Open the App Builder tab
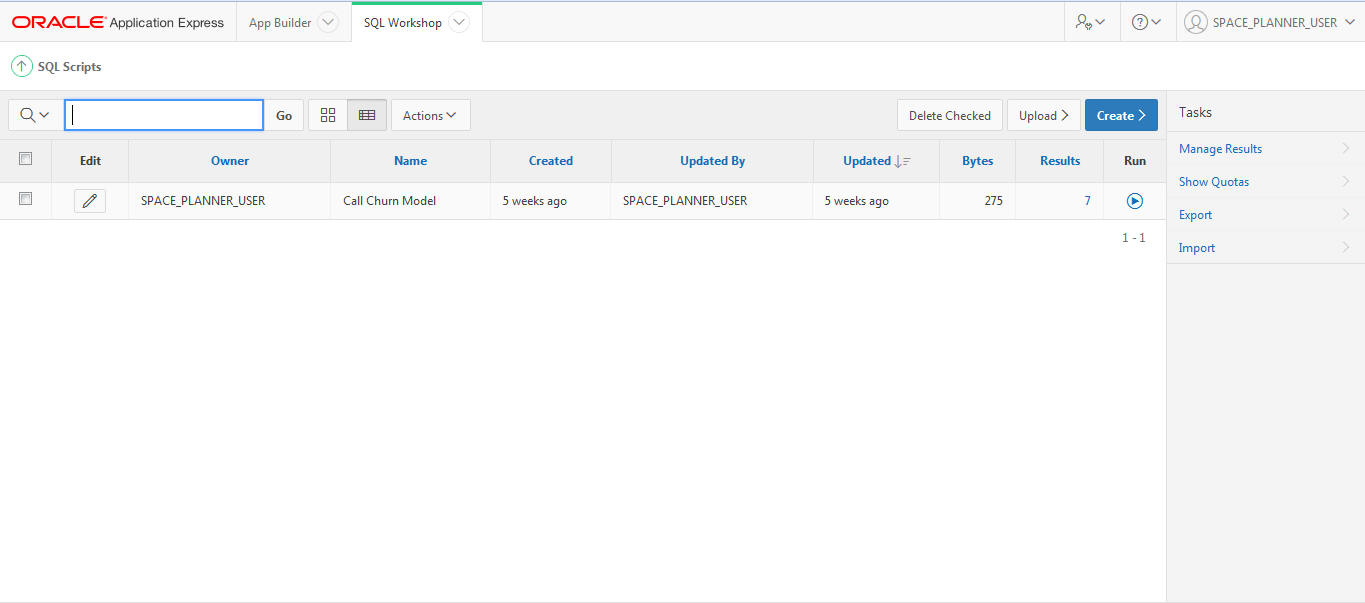1365x603 pixels. (280, 22)
